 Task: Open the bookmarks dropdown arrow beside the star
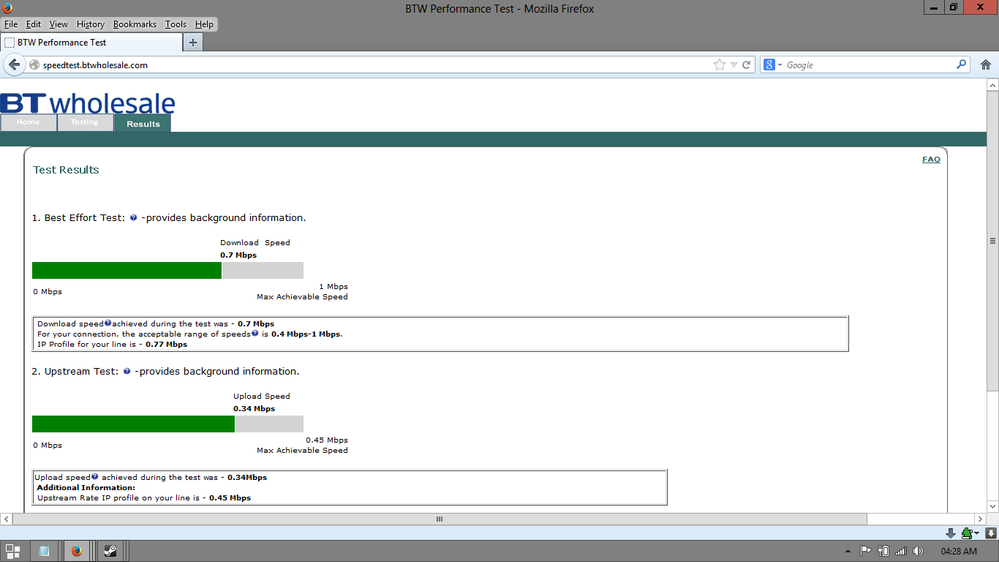pyautogui.click(x=733, y=65)
